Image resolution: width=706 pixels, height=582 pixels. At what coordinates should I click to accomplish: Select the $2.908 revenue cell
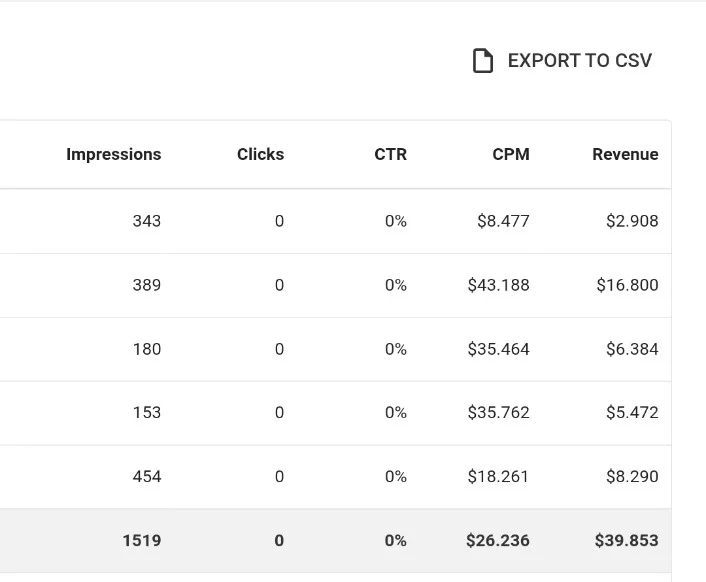tap(632, 221)
